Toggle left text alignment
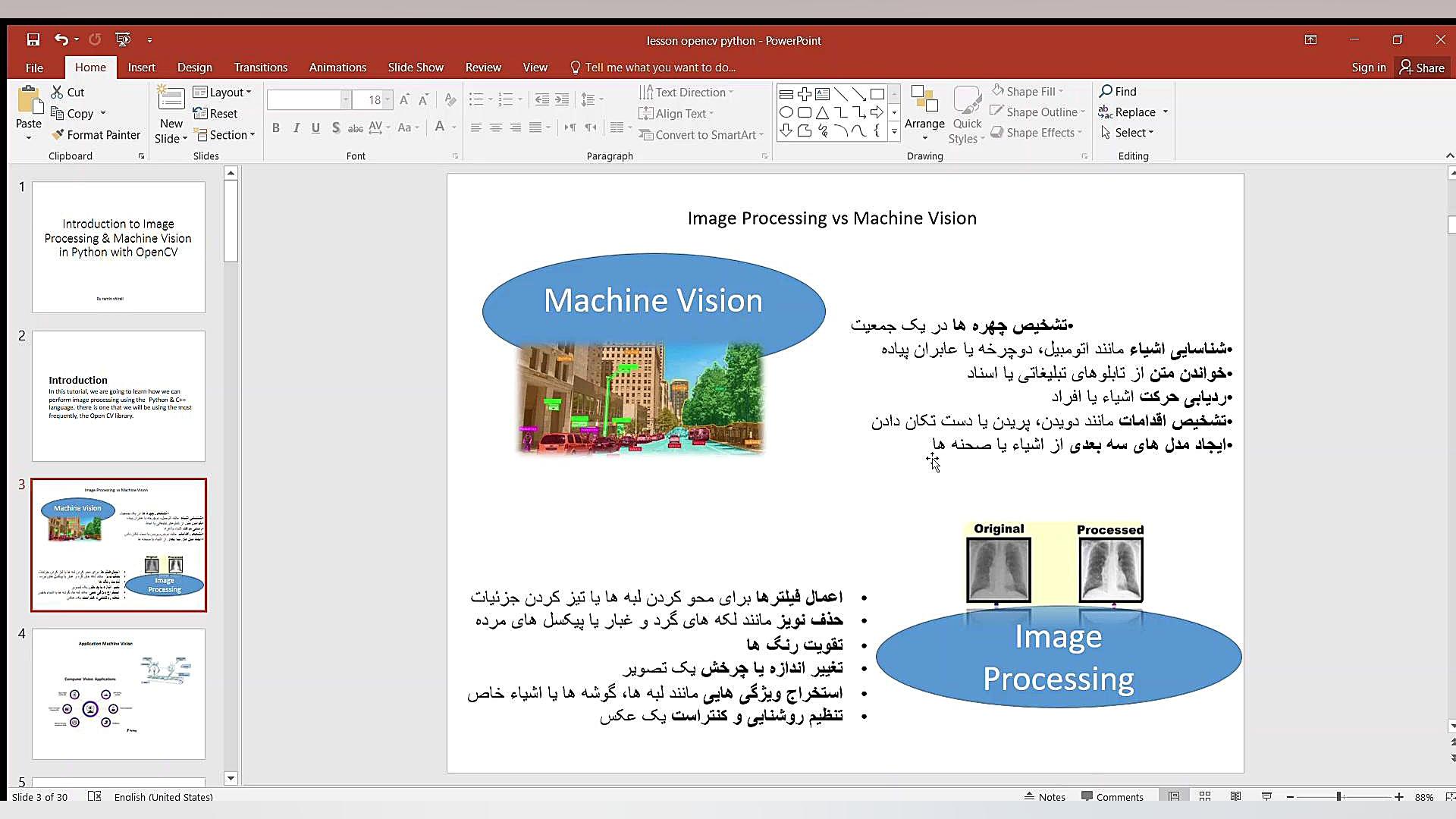 [475, 127]
